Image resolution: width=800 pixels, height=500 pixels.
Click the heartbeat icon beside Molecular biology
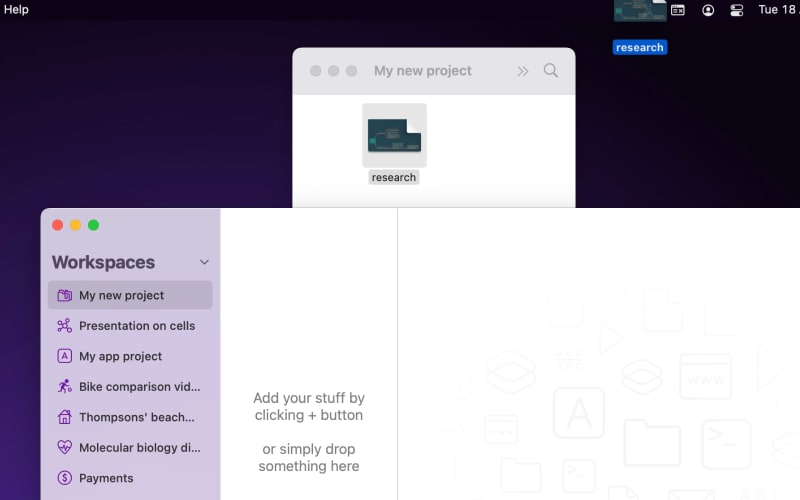point(64,447)
